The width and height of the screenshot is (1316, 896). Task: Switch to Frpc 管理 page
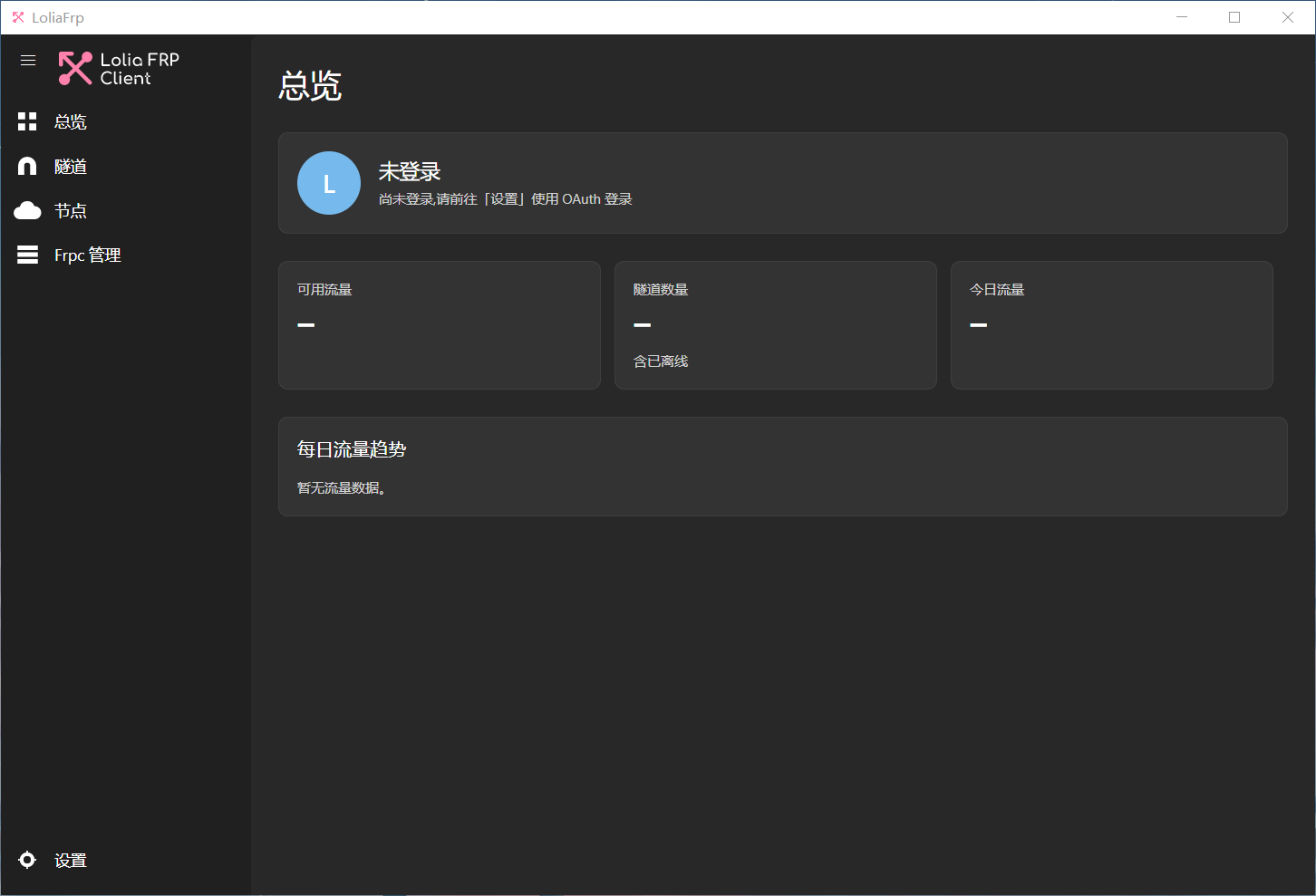pos(125,255)
